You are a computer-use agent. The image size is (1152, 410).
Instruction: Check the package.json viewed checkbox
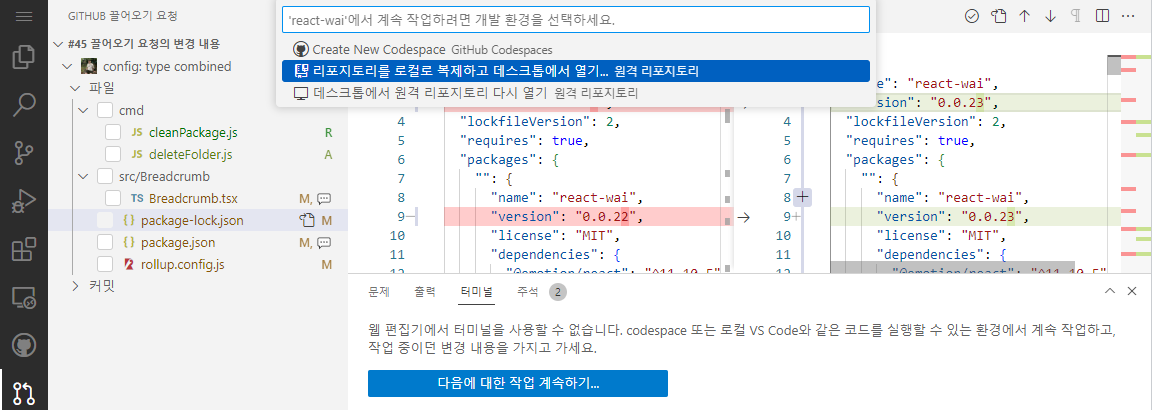tap(105, 242)
